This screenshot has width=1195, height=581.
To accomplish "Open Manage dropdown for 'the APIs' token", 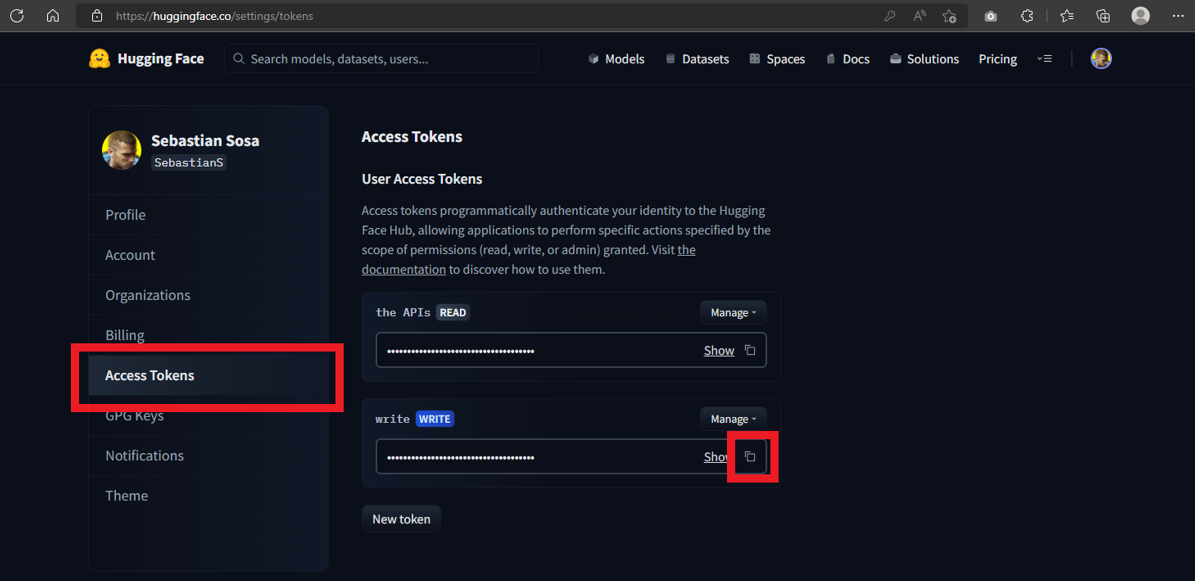I will tap(733, 313).
